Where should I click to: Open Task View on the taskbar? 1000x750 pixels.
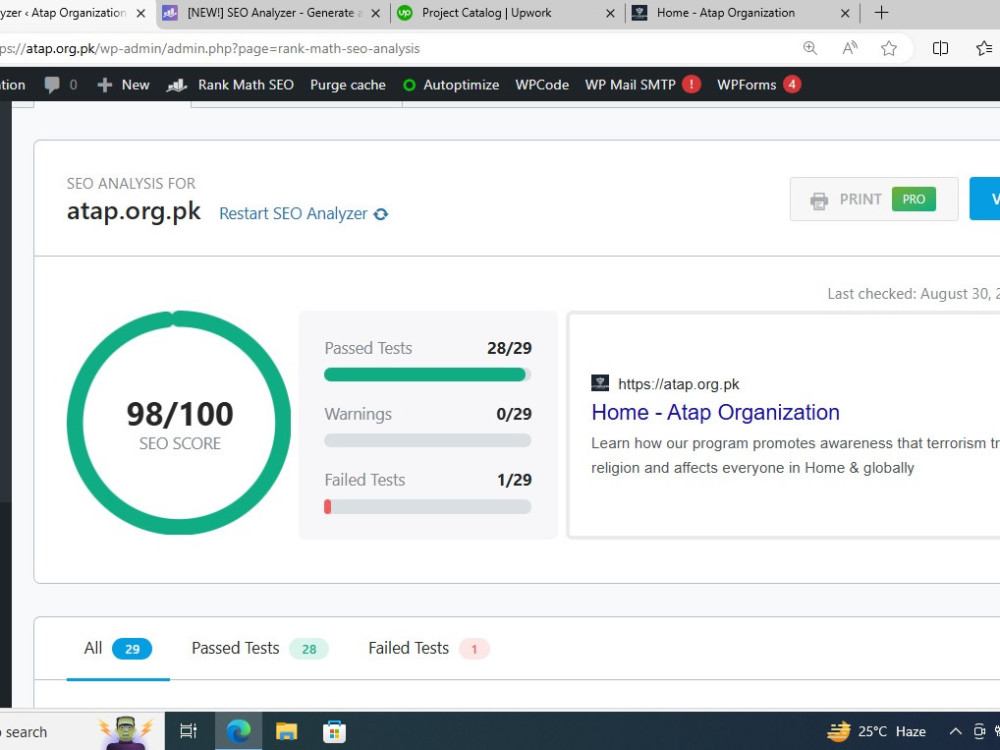pyautogui.click(x=188, y=731)
